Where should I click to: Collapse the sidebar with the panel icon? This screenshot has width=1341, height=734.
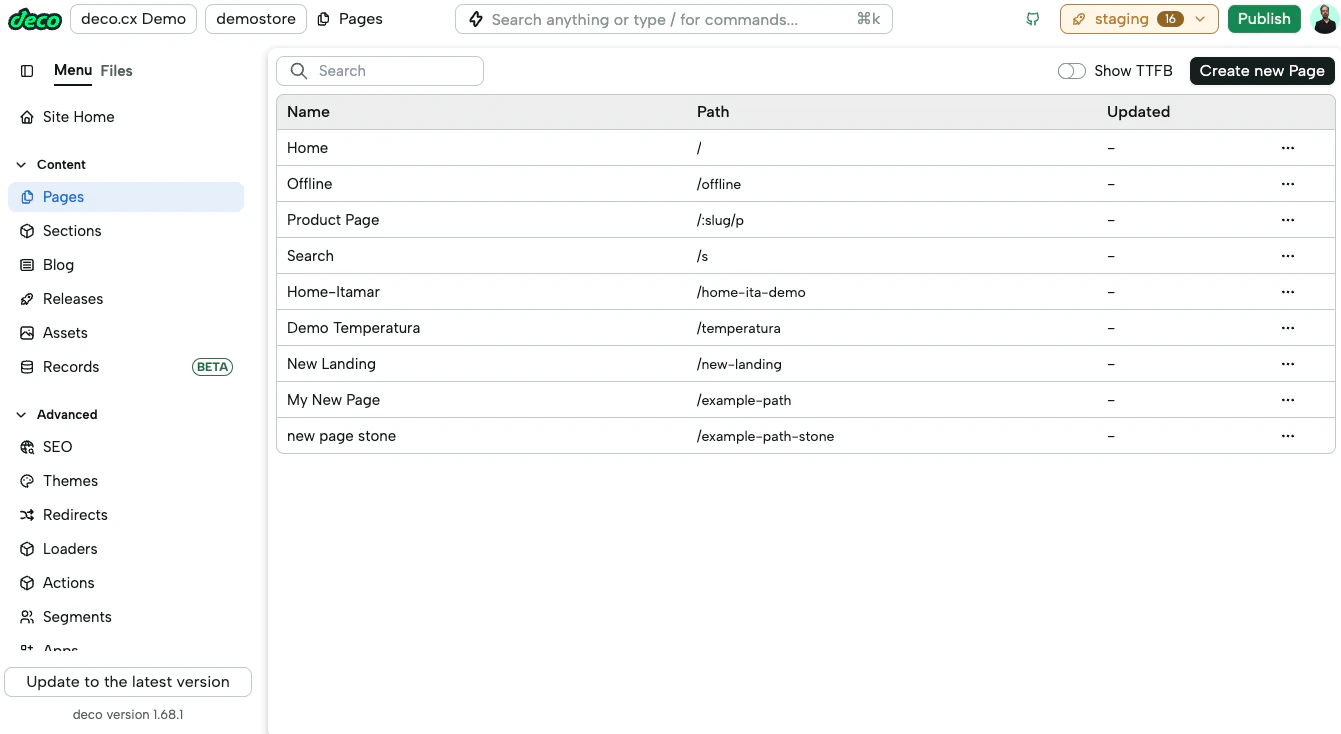(x=27, y=70)
